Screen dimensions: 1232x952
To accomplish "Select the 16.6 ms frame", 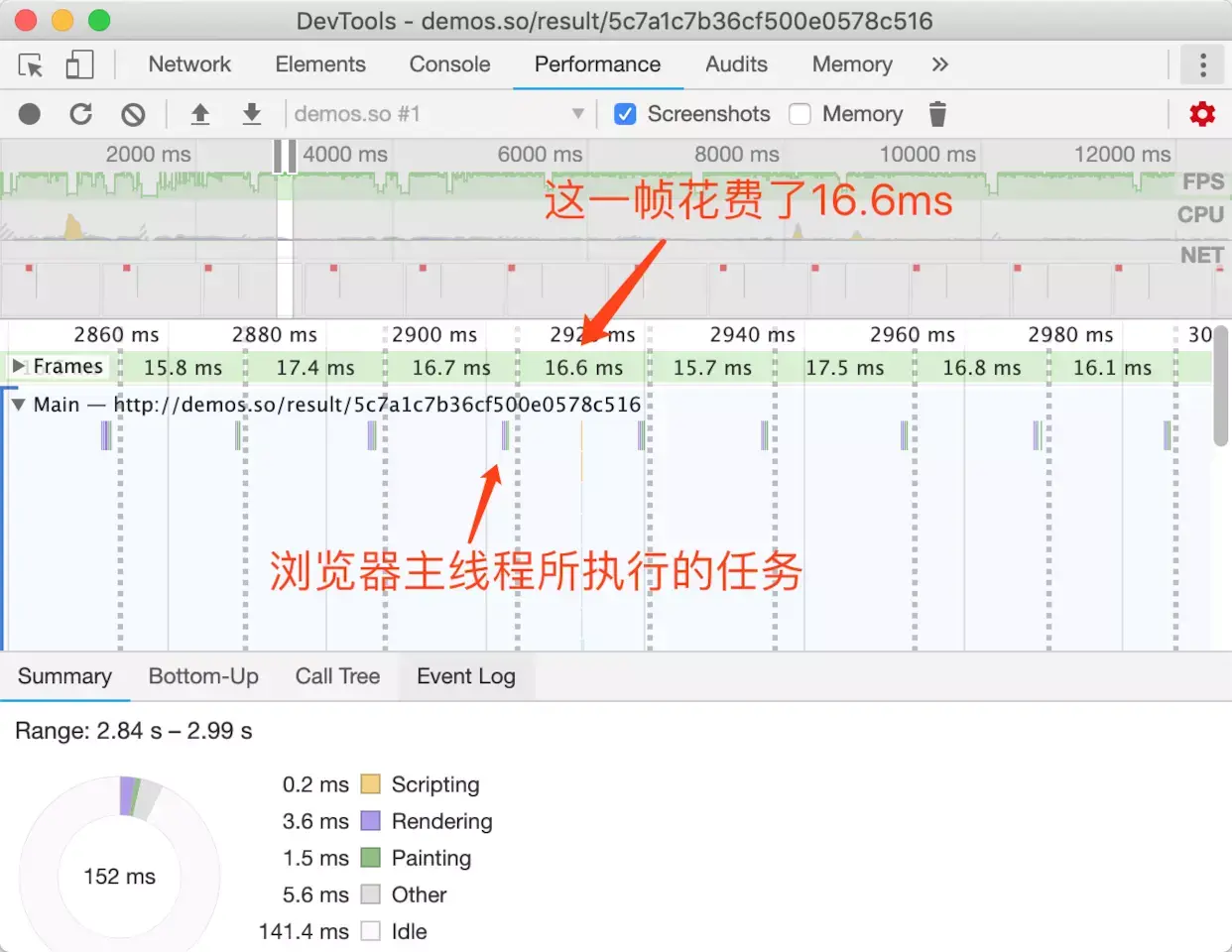I will coord(583,368).
